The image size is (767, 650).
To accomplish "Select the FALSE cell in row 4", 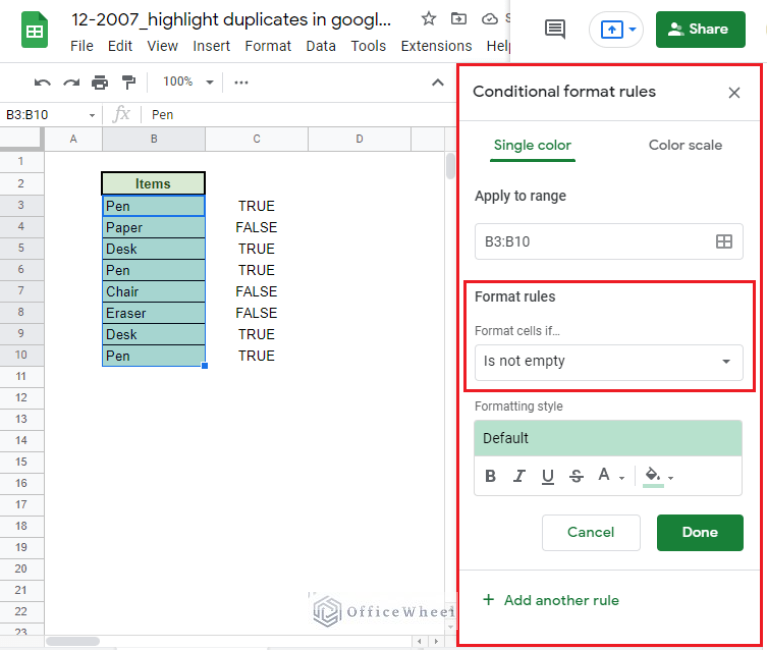I will tap(256, 227).
